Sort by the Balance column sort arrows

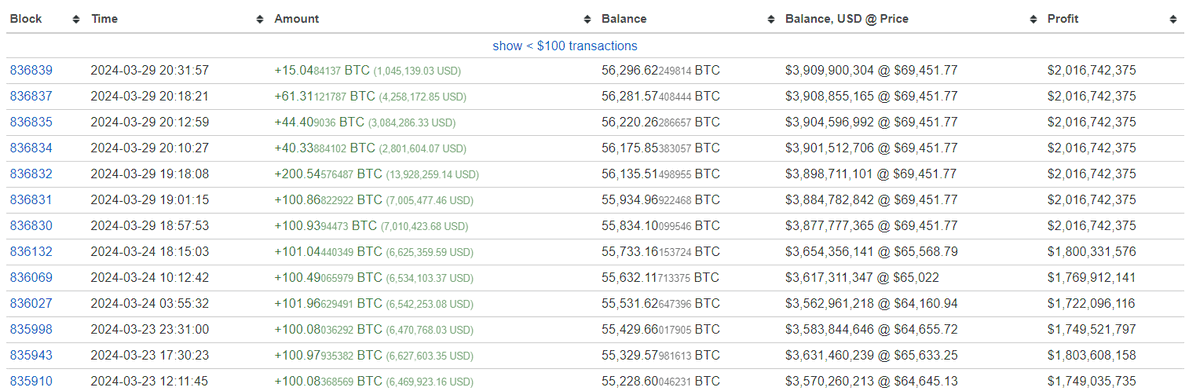(x=771, y=19)
